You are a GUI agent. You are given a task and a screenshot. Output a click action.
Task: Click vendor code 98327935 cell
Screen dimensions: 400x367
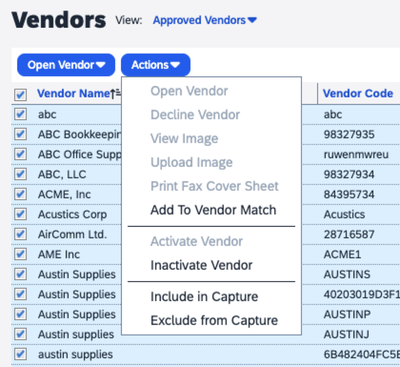coord(349,134)
